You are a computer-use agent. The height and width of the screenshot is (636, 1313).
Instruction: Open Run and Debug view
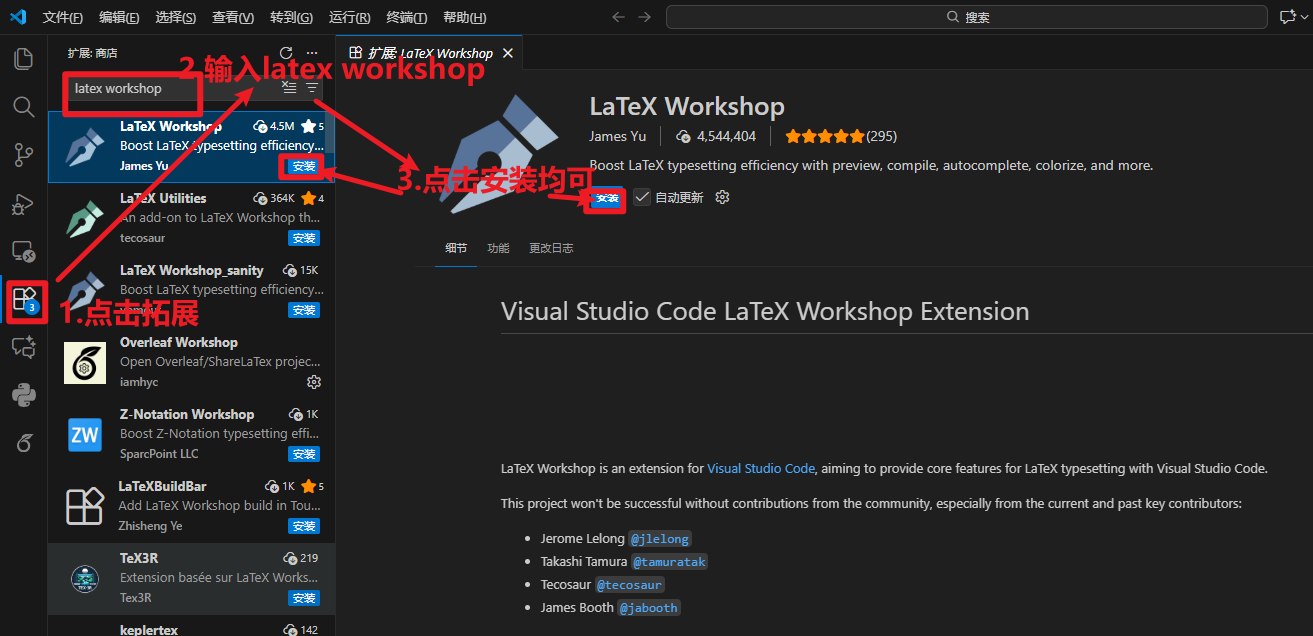[x=23, y=203]
